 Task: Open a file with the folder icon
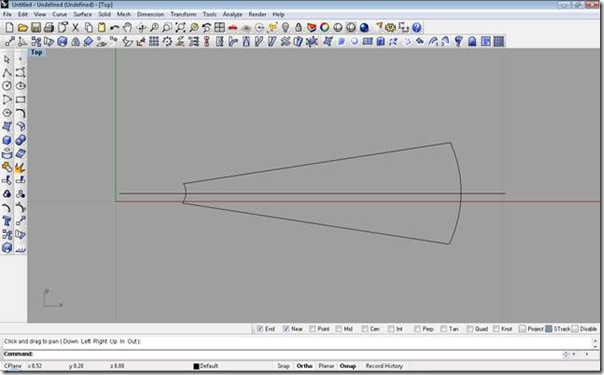pyautogui.click(x=23, y=27)
